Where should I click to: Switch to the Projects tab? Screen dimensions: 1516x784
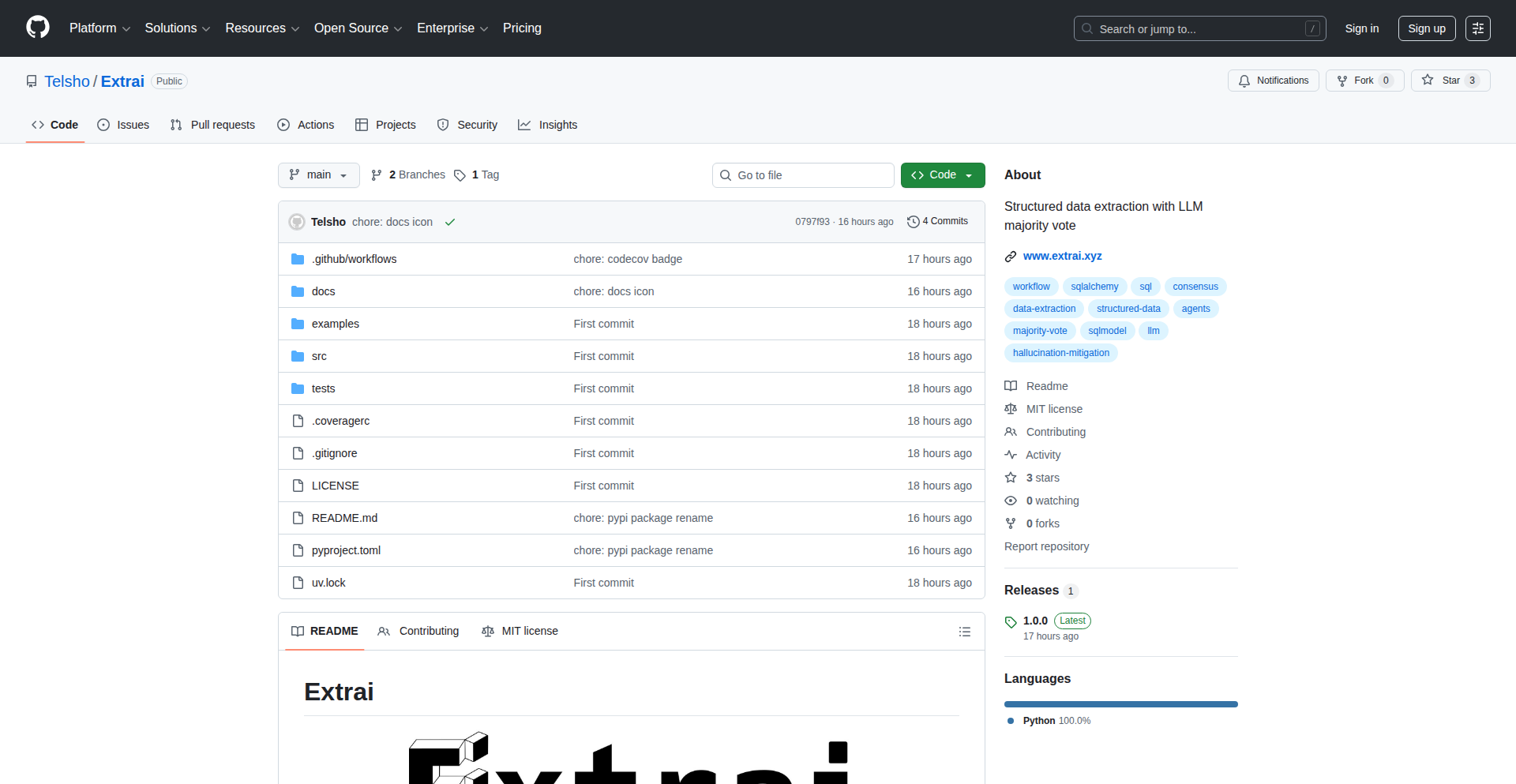385,125
